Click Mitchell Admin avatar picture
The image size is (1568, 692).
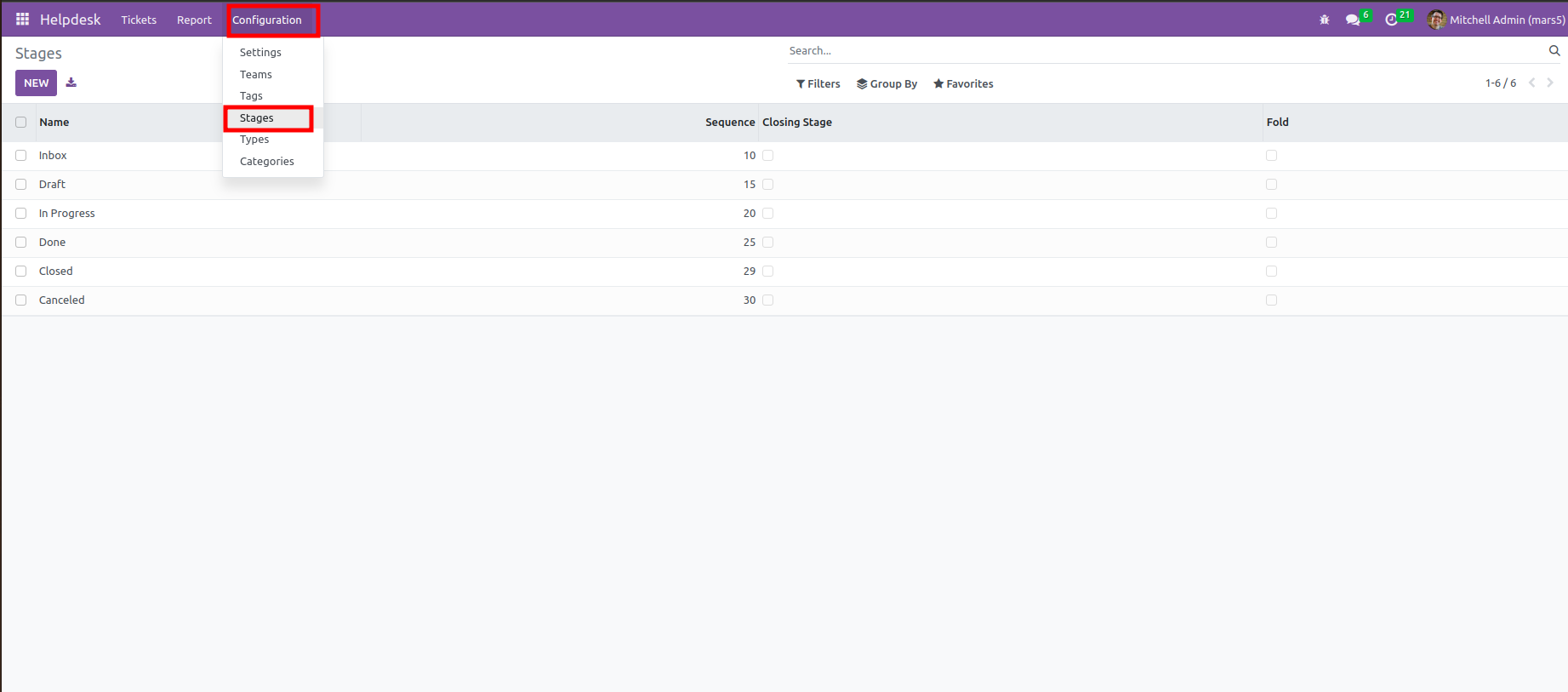(x=1437, y=20)
